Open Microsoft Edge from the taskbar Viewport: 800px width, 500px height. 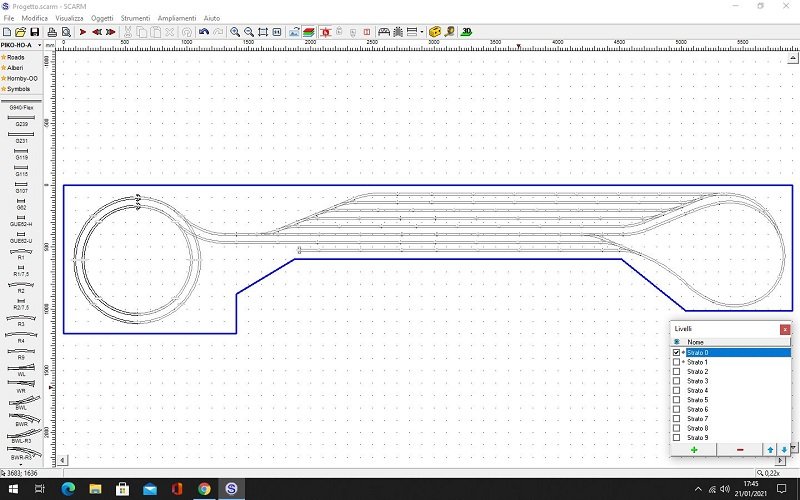pos(68,489)
